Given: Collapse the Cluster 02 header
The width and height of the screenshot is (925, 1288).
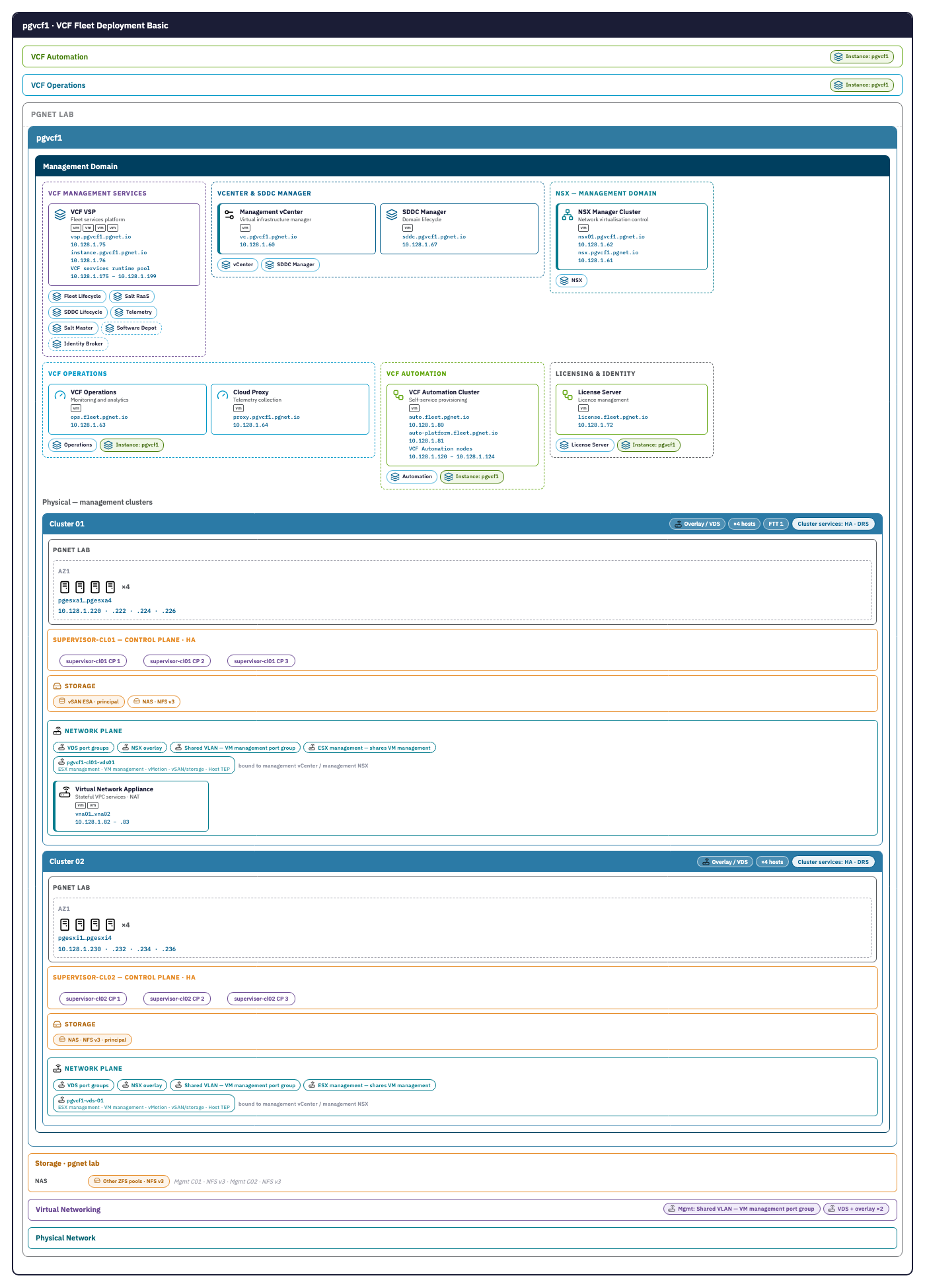Looking at the screenshot, I should 462,861.
